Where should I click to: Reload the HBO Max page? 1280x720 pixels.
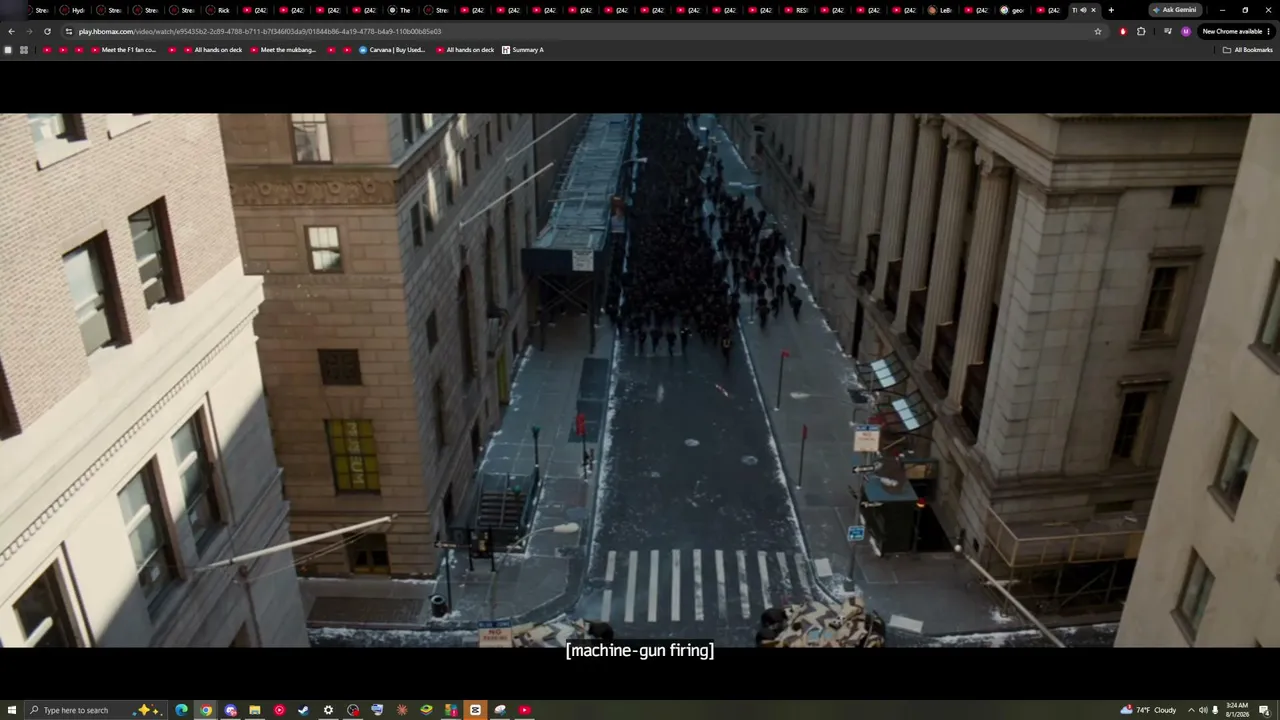pos(47,31)
